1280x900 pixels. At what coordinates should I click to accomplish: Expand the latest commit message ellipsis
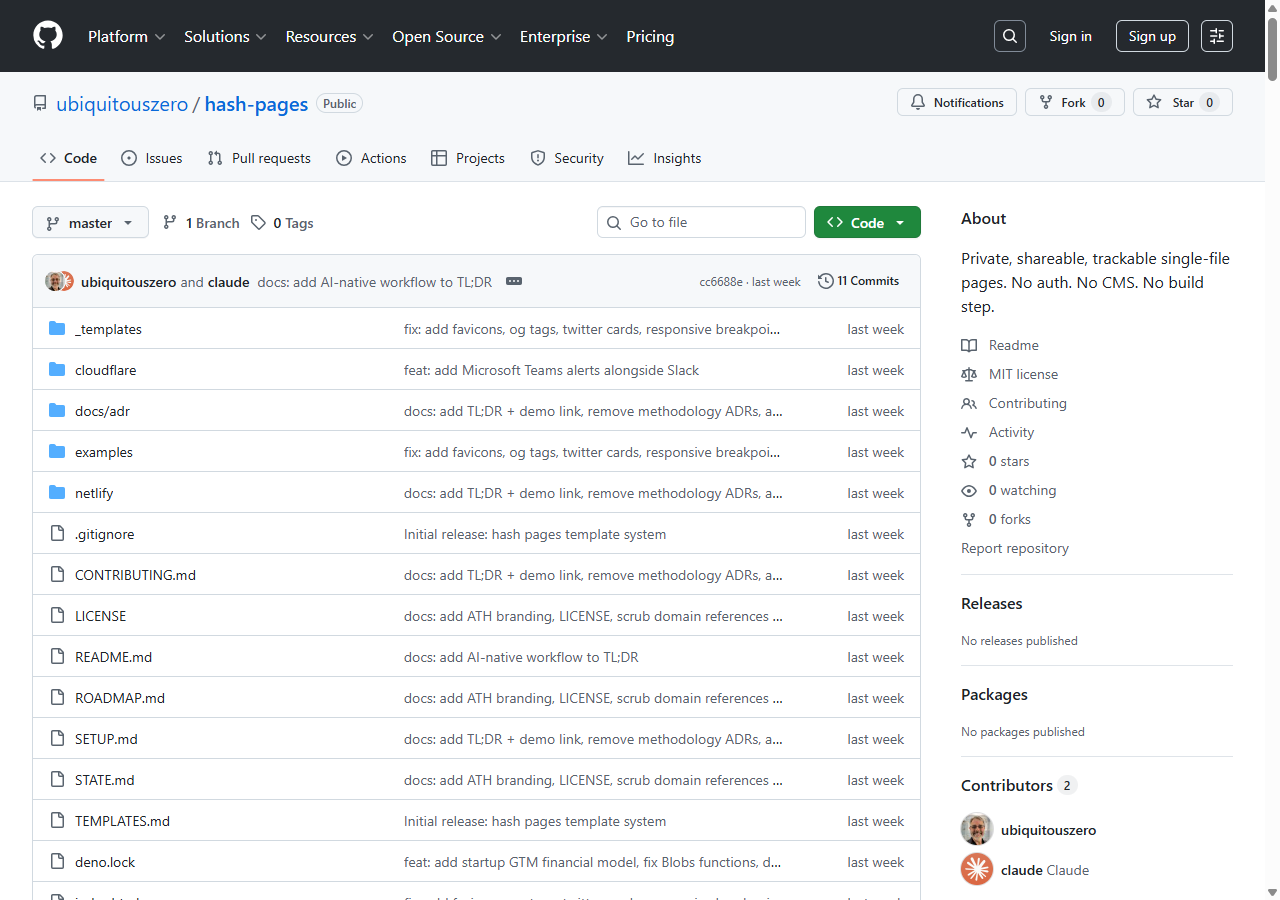(514, 281)
